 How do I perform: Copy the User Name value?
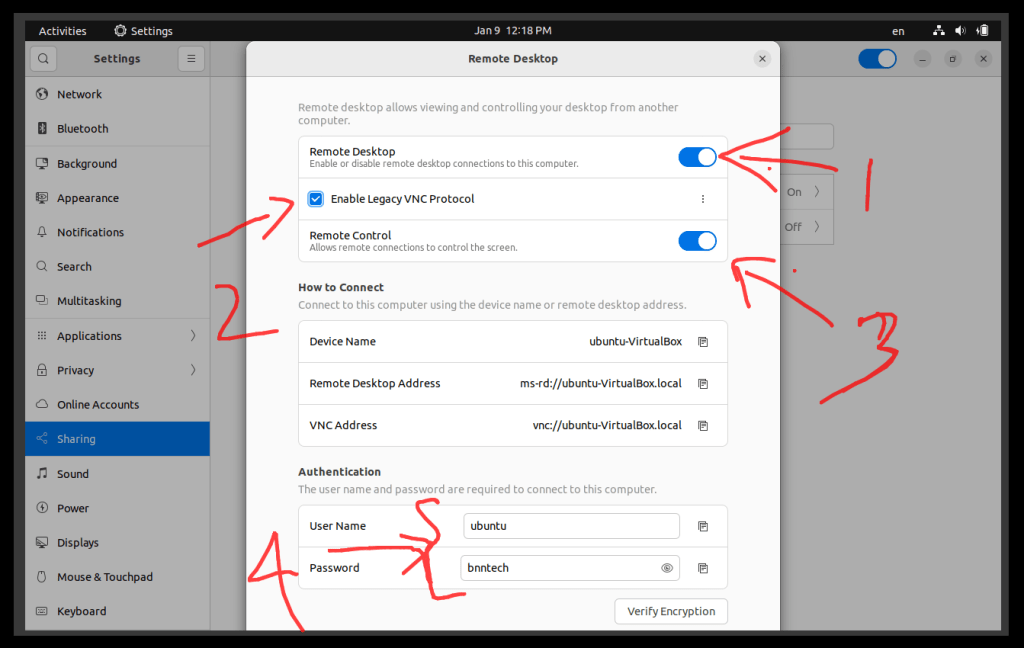click(703, 526)
